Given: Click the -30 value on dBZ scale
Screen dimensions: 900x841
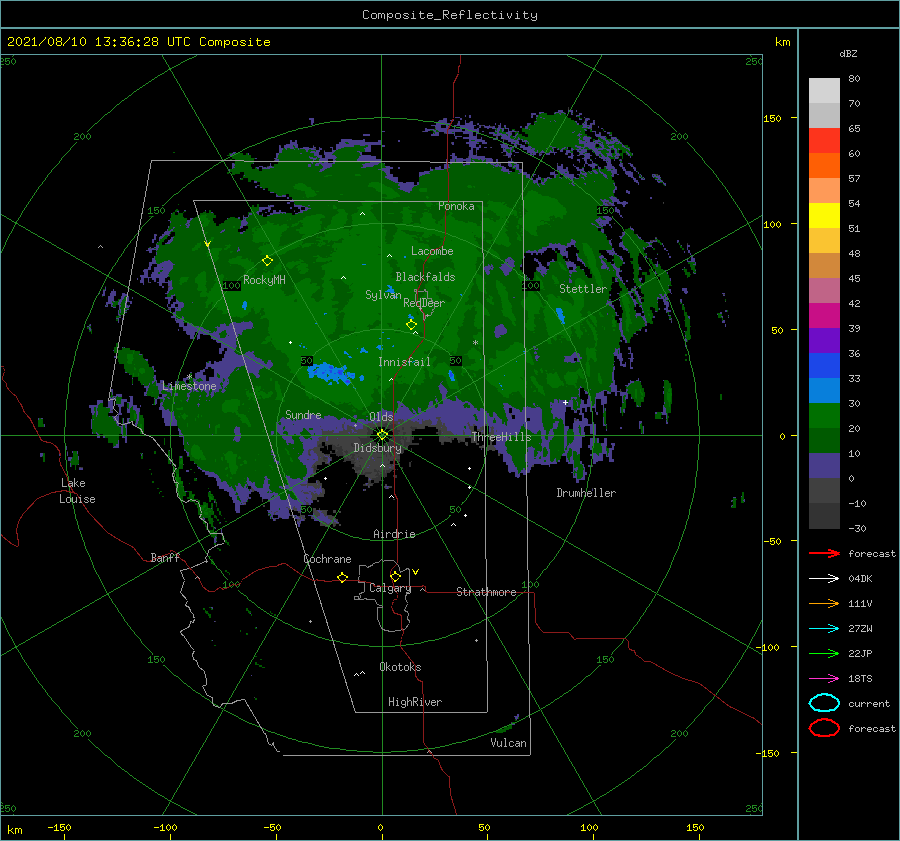Looking at the screenshot, I should [857, 528].
